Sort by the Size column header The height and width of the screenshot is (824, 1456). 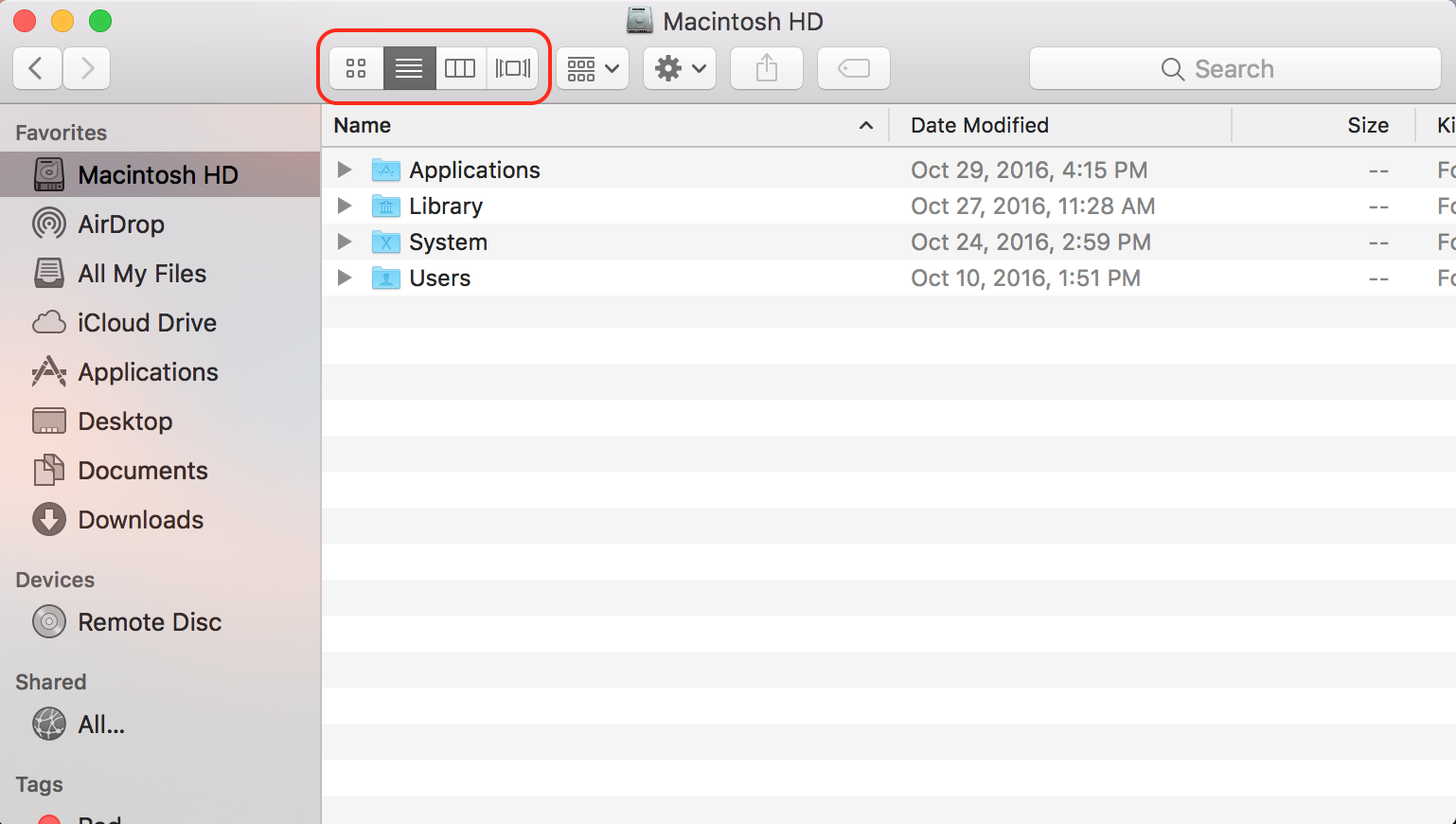(x=1323, y=125)
